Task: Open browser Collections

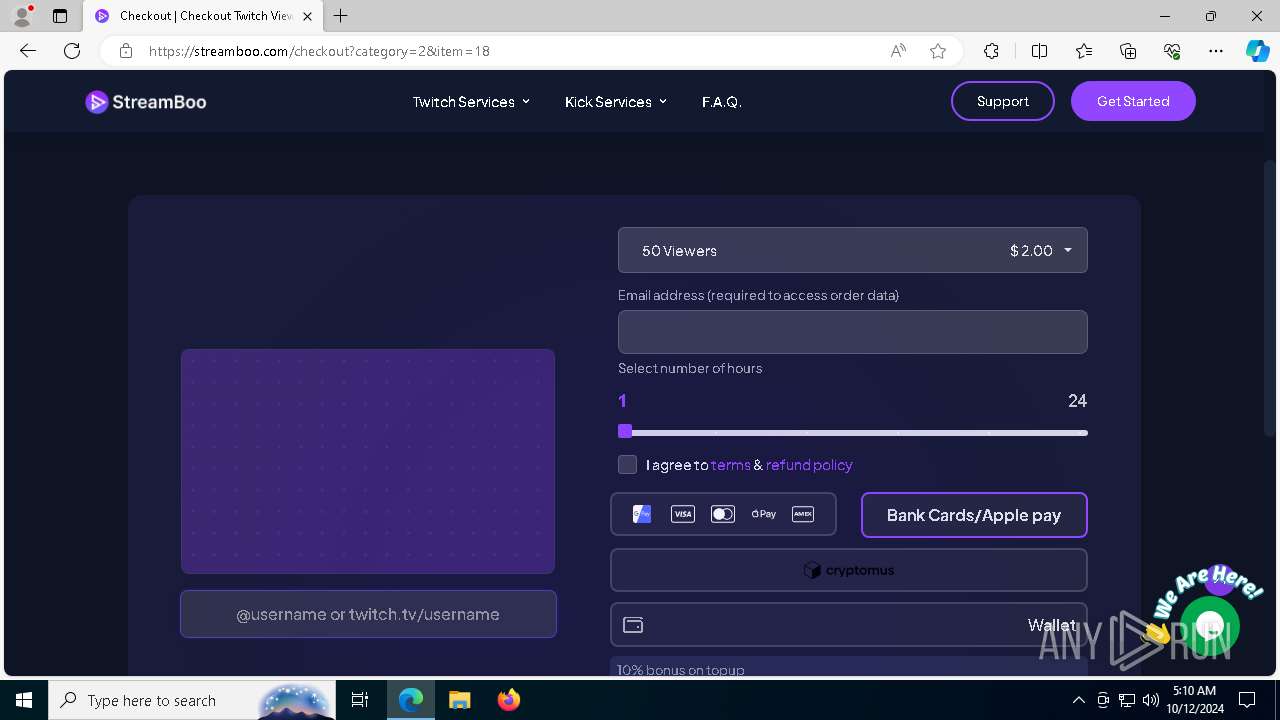Action: 1128,51
